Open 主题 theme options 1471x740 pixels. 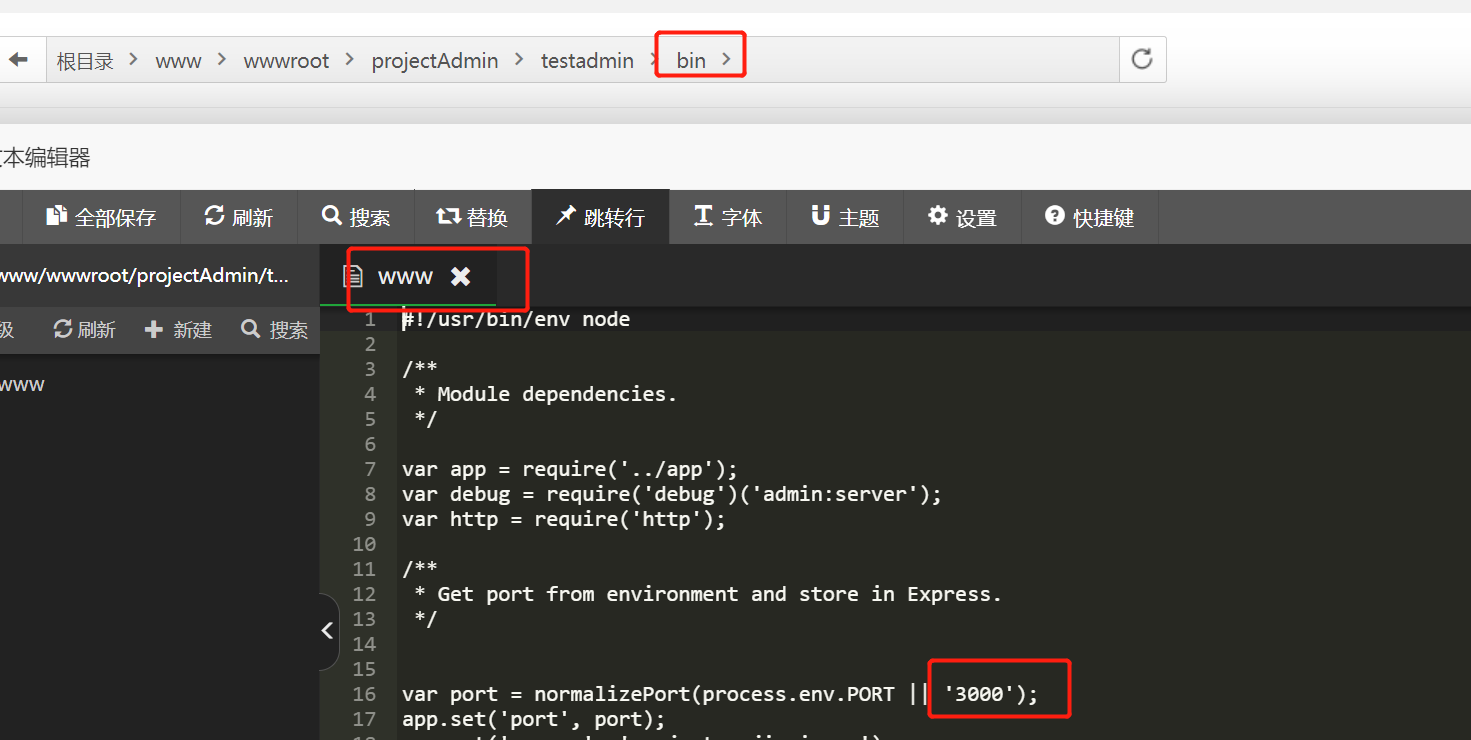pyautogui.click(x=845, y=217)
